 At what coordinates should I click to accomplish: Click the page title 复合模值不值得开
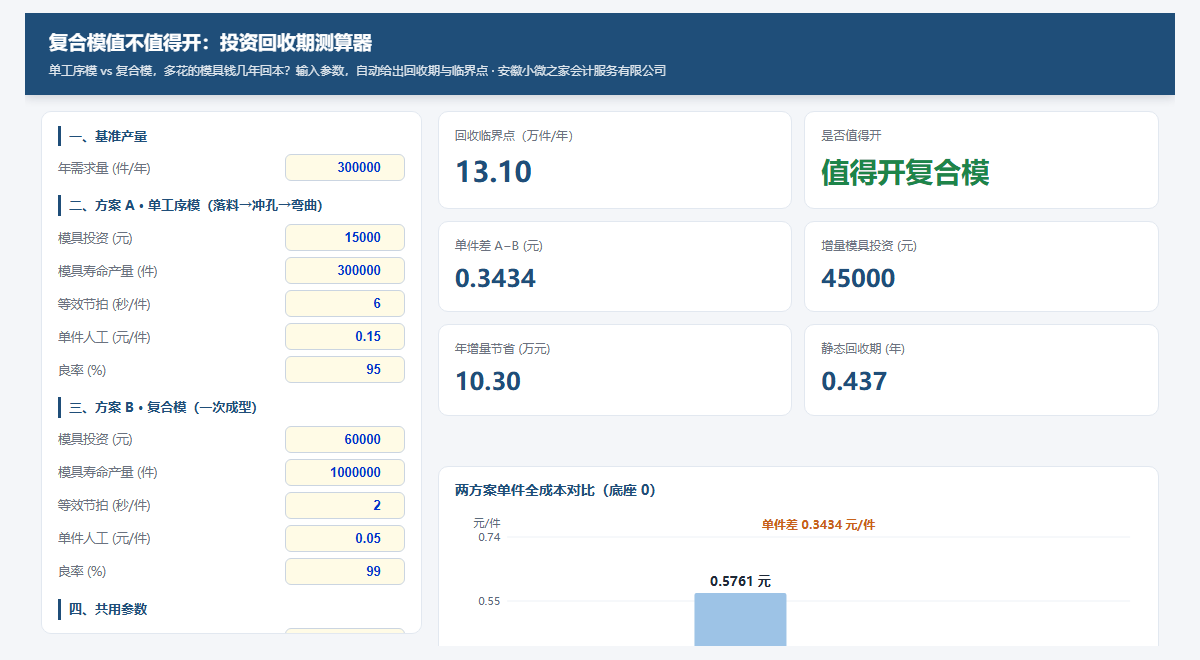click(210, 43)
